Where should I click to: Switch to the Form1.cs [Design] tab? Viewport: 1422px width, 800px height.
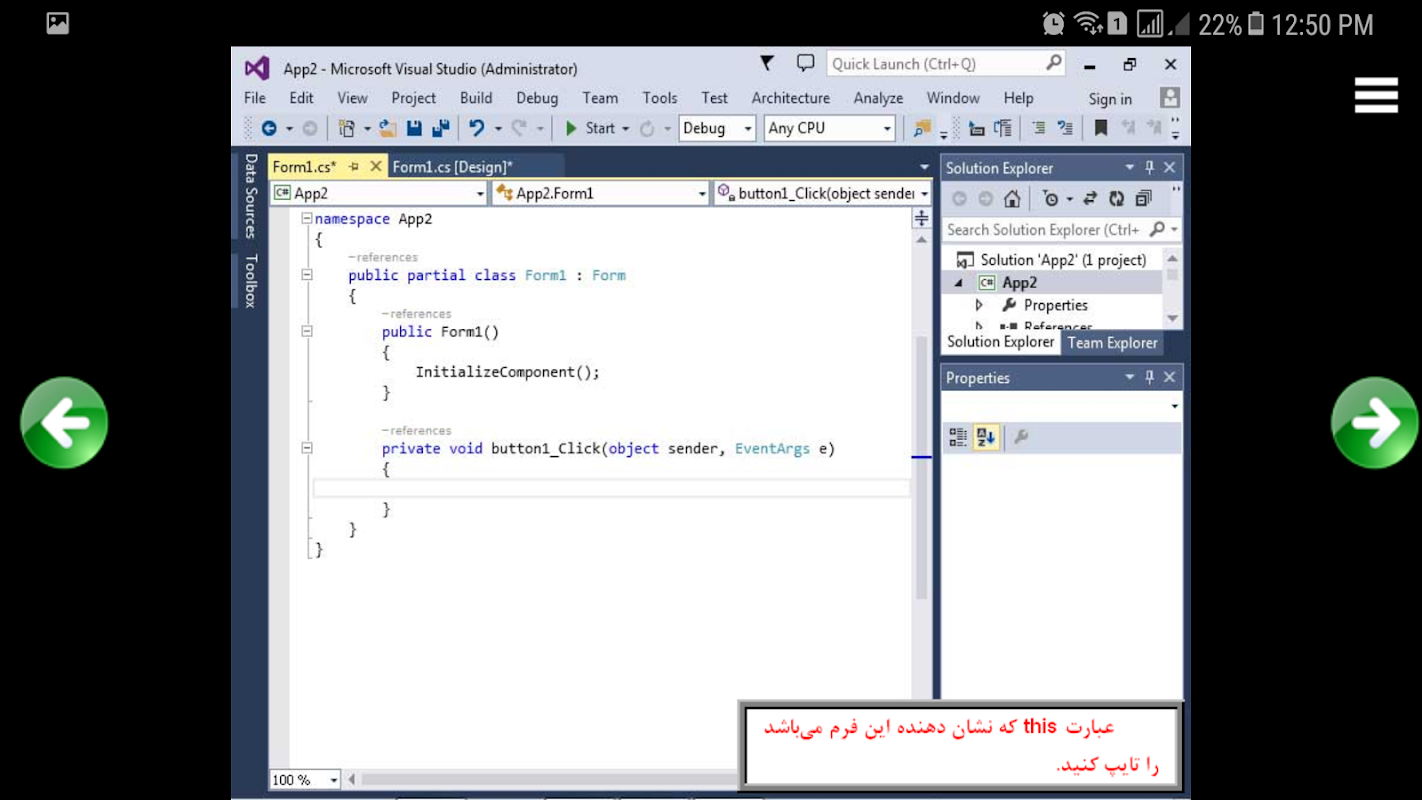pyautogui.click(x=452, y=167)
